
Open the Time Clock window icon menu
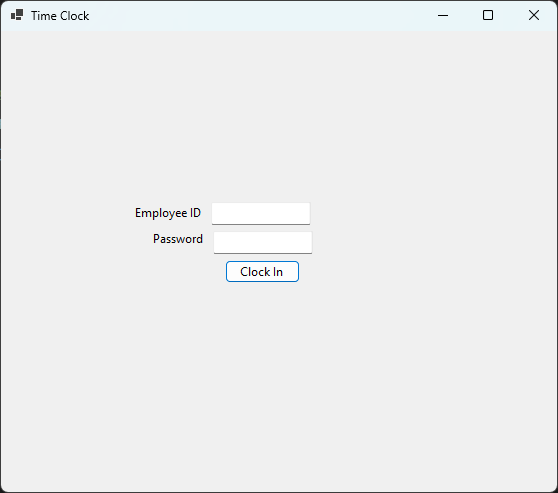(17, 15)
